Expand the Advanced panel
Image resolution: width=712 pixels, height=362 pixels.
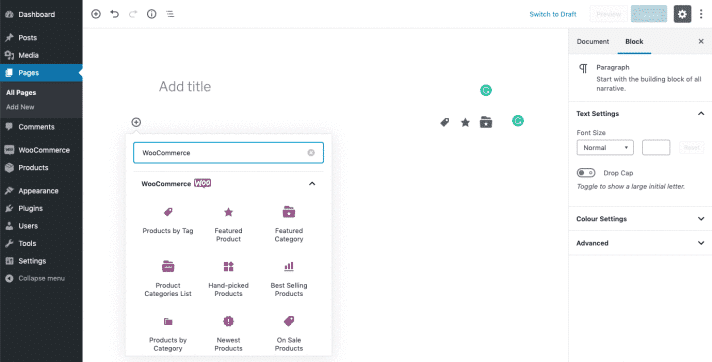tap(640, 243)
